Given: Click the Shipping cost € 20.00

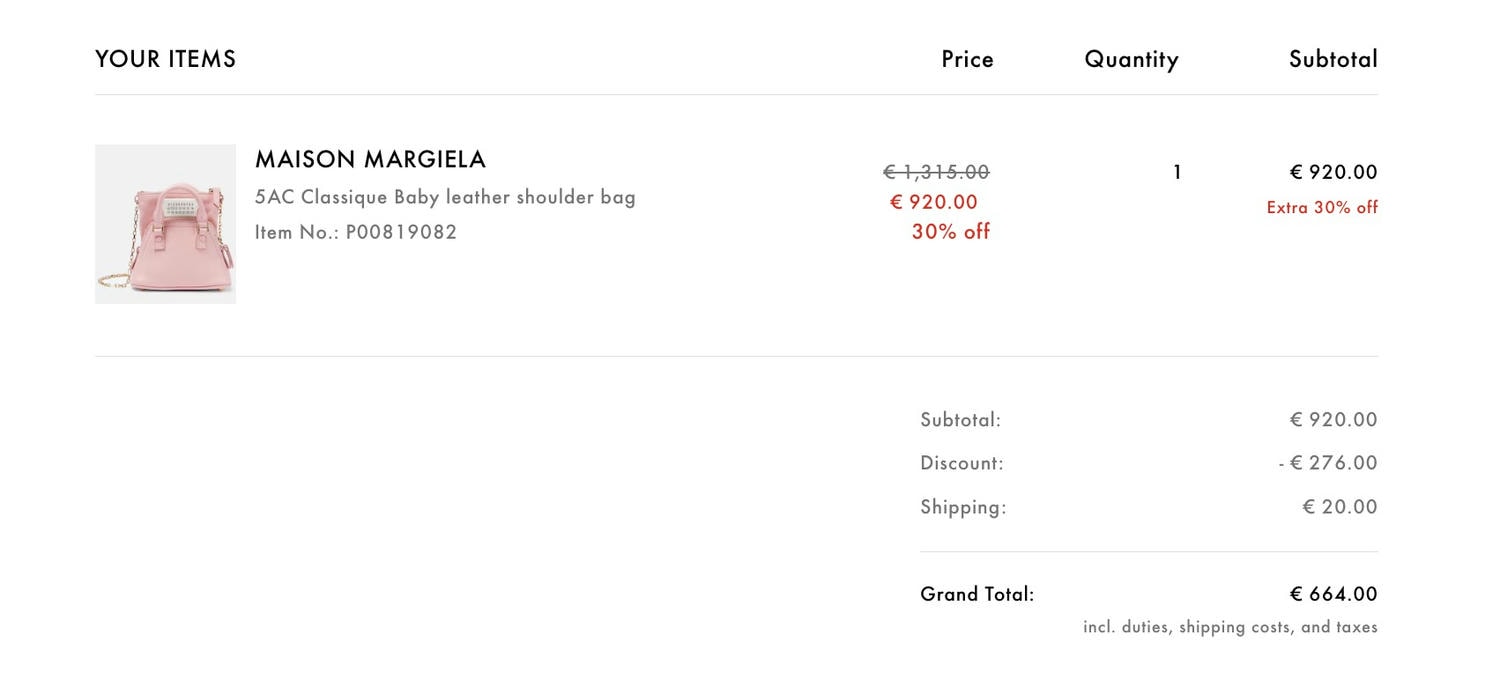Looking at the screenshot, I should (1340, 507).
